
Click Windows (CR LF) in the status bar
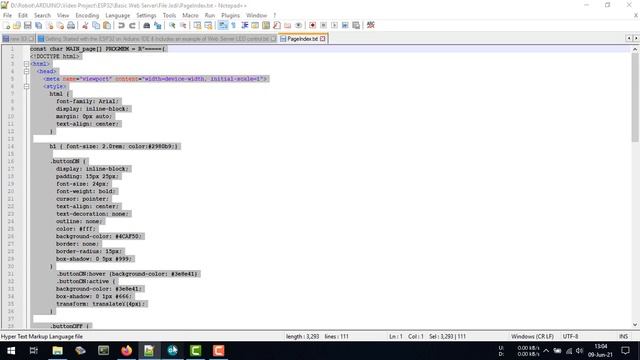coord(532,336)
